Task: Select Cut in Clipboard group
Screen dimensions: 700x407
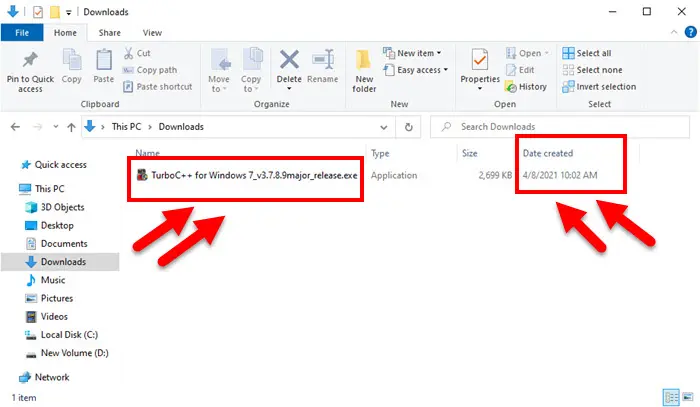Action: coord(137,53)
